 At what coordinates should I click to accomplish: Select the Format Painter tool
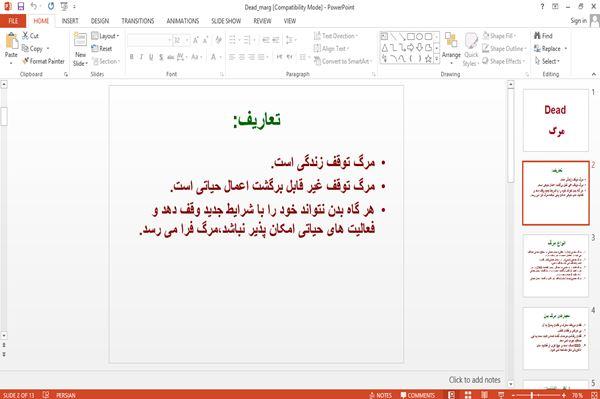(x=43, y=61)
